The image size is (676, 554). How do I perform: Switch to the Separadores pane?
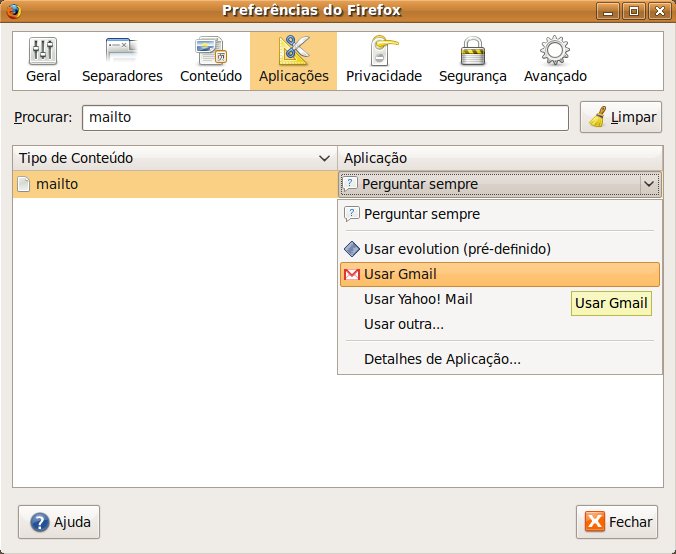(x=122, y=61)
